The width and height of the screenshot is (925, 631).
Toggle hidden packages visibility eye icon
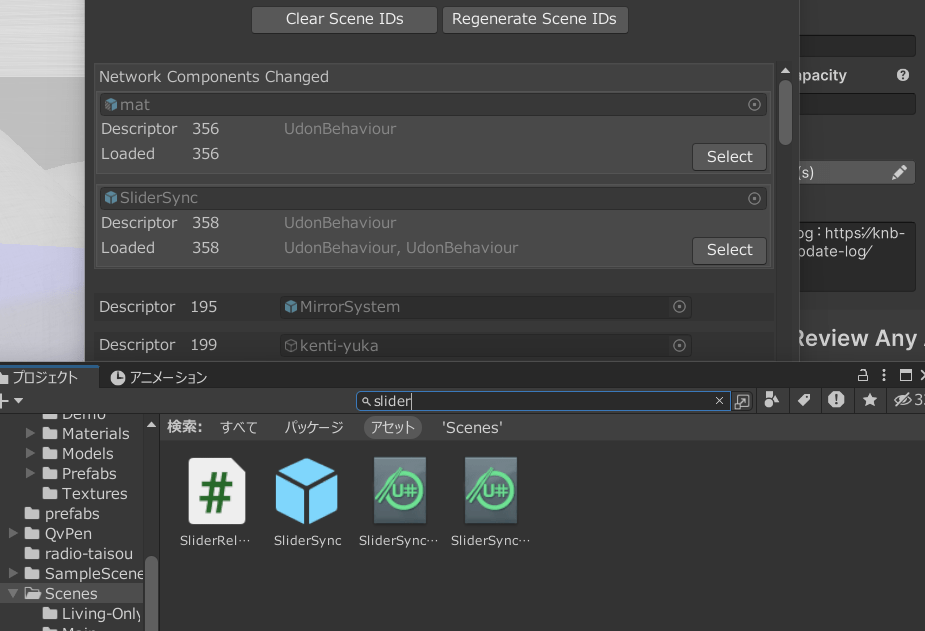[x=904, y=401]
